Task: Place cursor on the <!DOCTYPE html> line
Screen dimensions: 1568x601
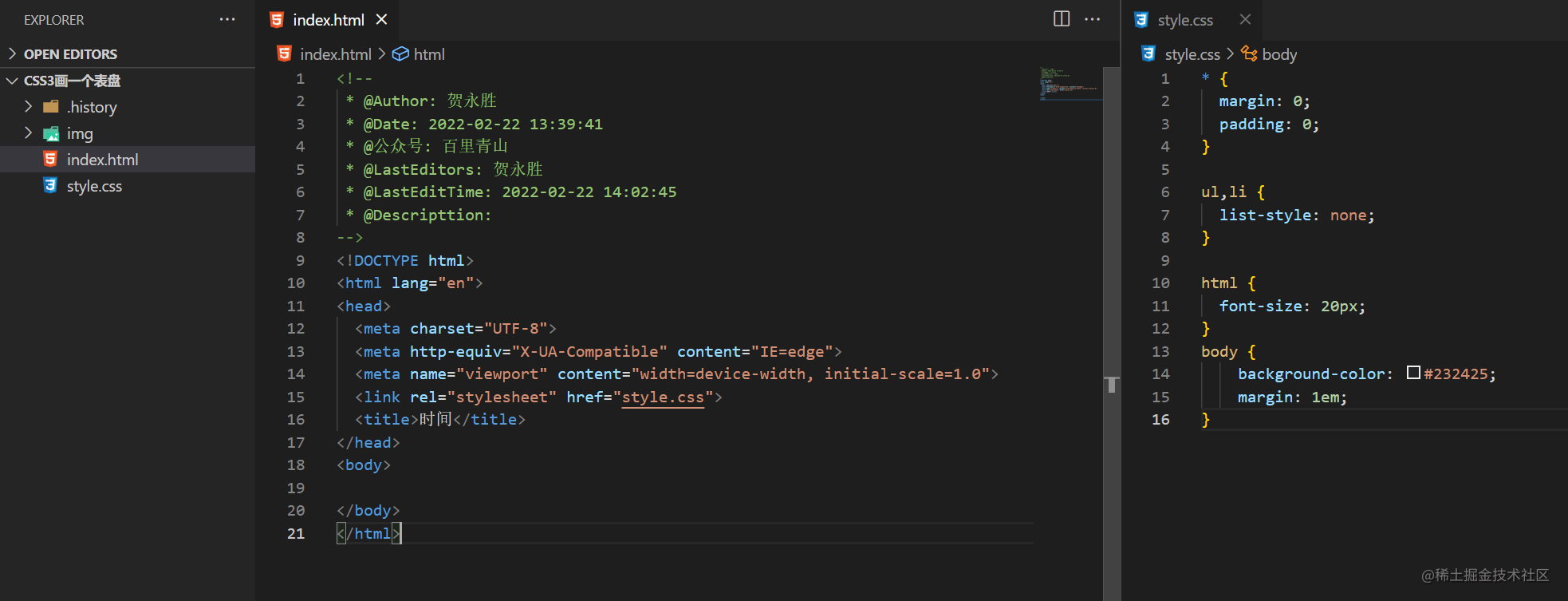Action: coord(405,261)
